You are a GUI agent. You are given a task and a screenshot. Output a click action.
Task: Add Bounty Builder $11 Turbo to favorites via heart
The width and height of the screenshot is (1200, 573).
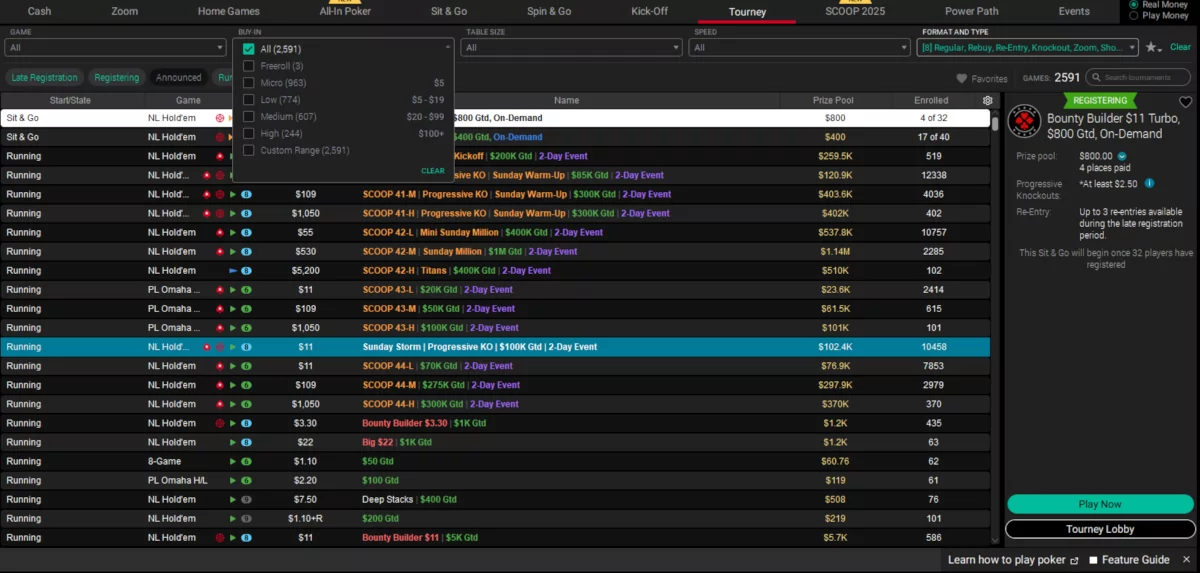coord(1185,102)
